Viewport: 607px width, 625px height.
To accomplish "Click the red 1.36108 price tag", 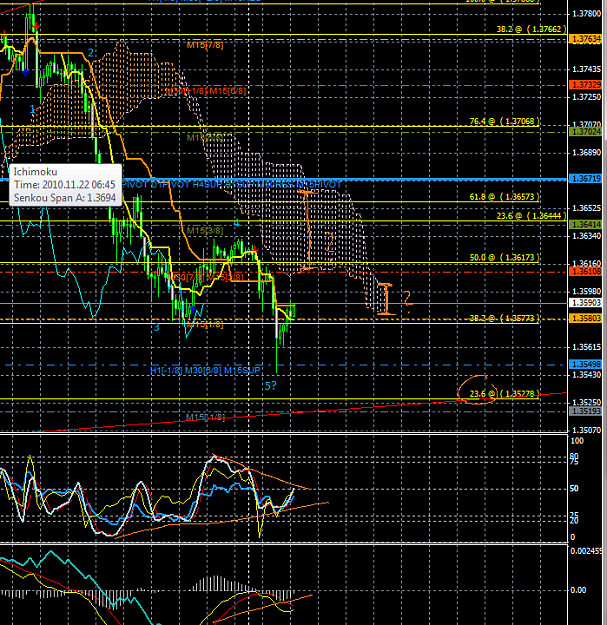I will coord(585,271).
